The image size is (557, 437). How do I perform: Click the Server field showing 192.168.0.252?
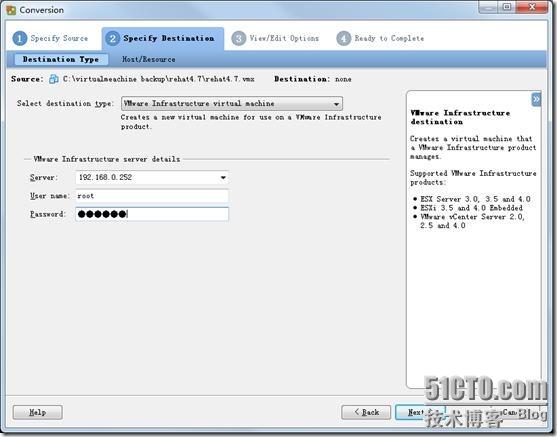152,177
